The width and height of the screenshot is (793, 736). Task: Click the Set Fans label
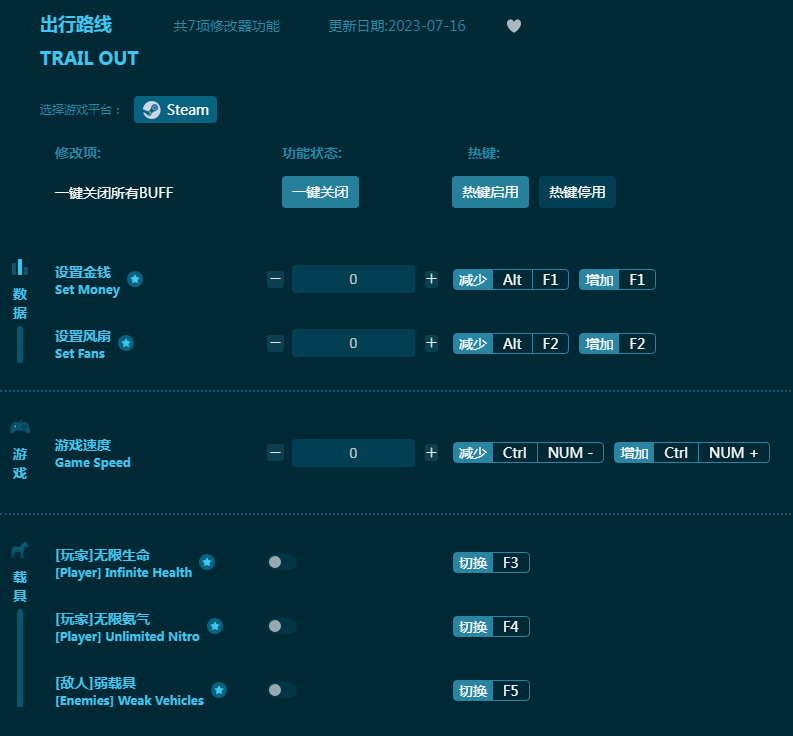80,354
